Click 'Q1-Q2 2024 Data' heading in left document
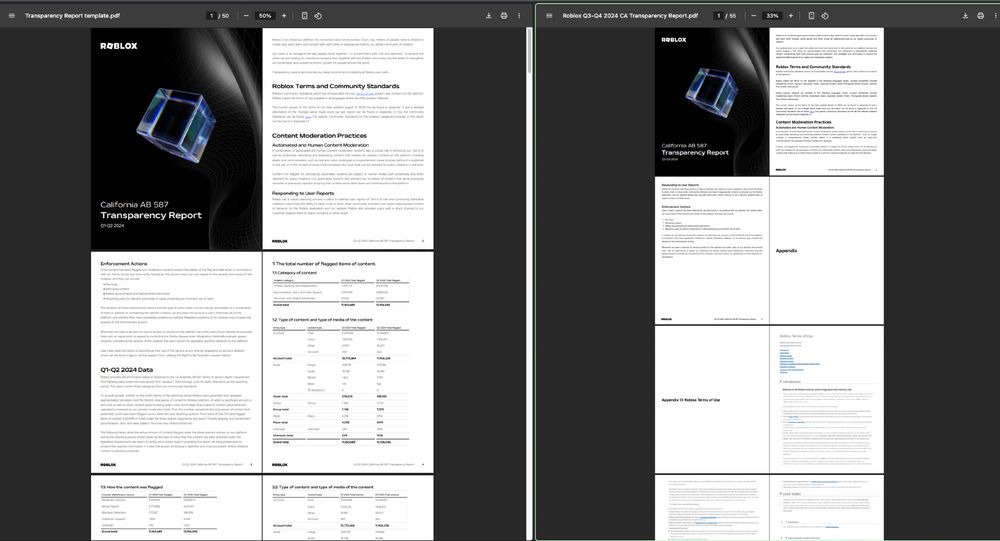Viewport: 1000px width, 541px height. (126, 369)
